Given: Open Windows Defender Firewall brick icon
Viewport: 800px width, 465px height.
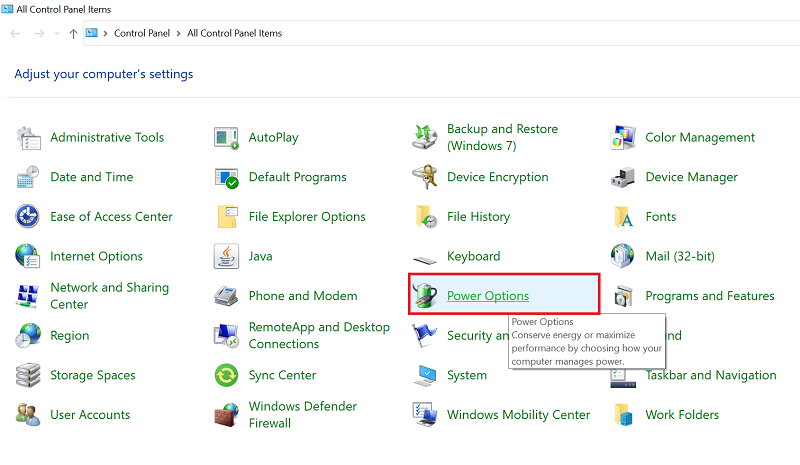Looking at the screenshot, I should point(226,415).
